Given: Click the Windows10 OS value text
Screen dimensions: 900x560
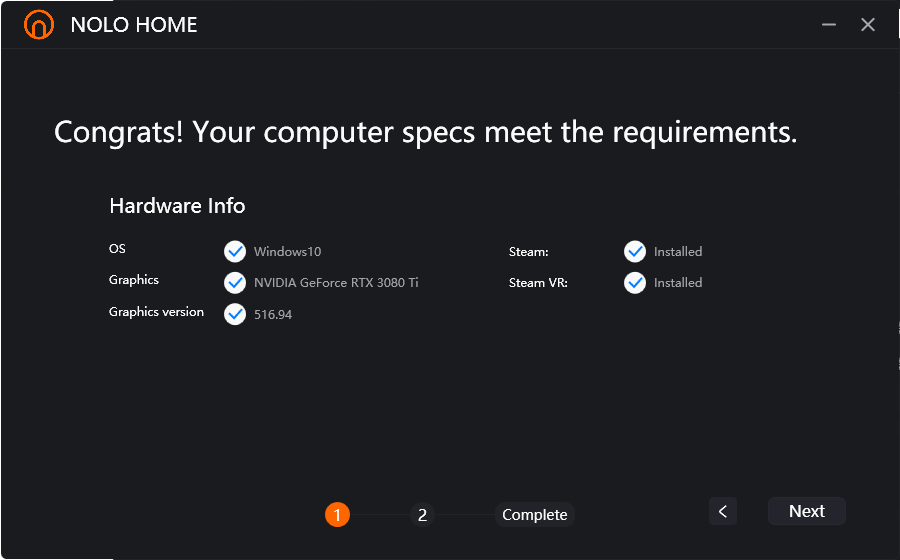Looking at the screenshot, I should (287, 252).
